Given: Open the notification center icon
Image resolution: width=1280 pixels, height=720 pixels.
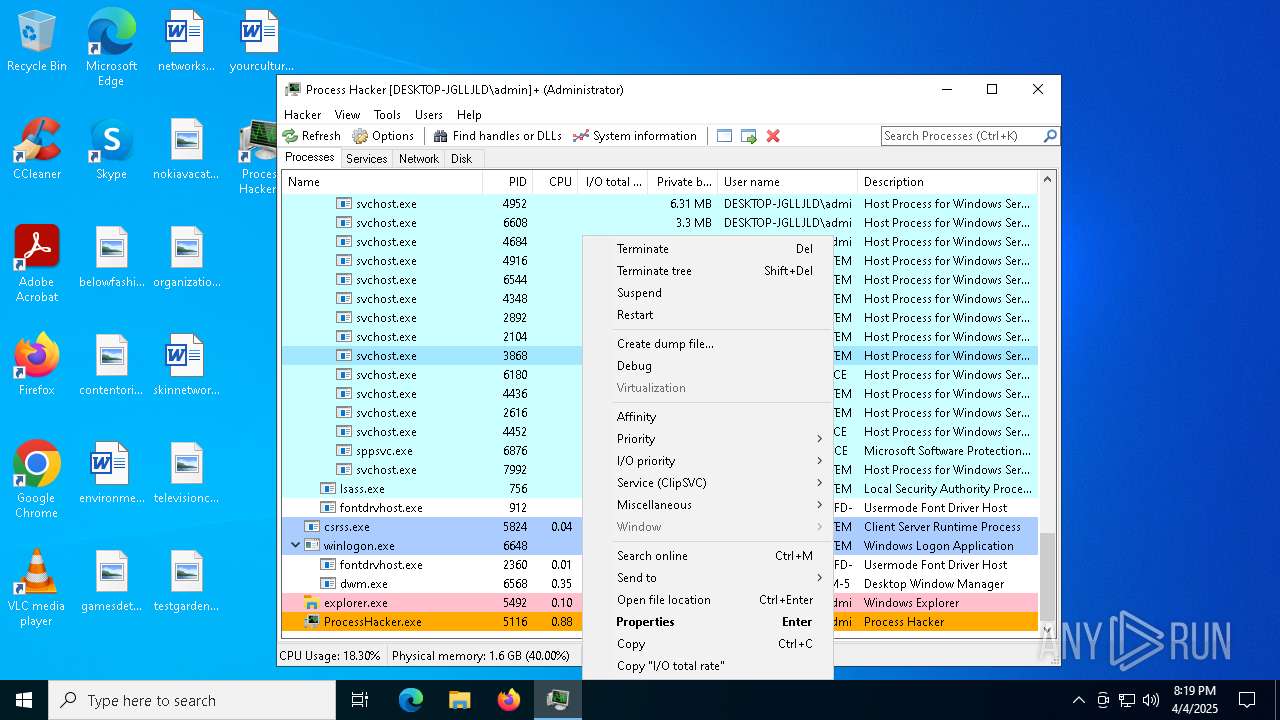Looking at the screenshot, I should [1247, 700].
